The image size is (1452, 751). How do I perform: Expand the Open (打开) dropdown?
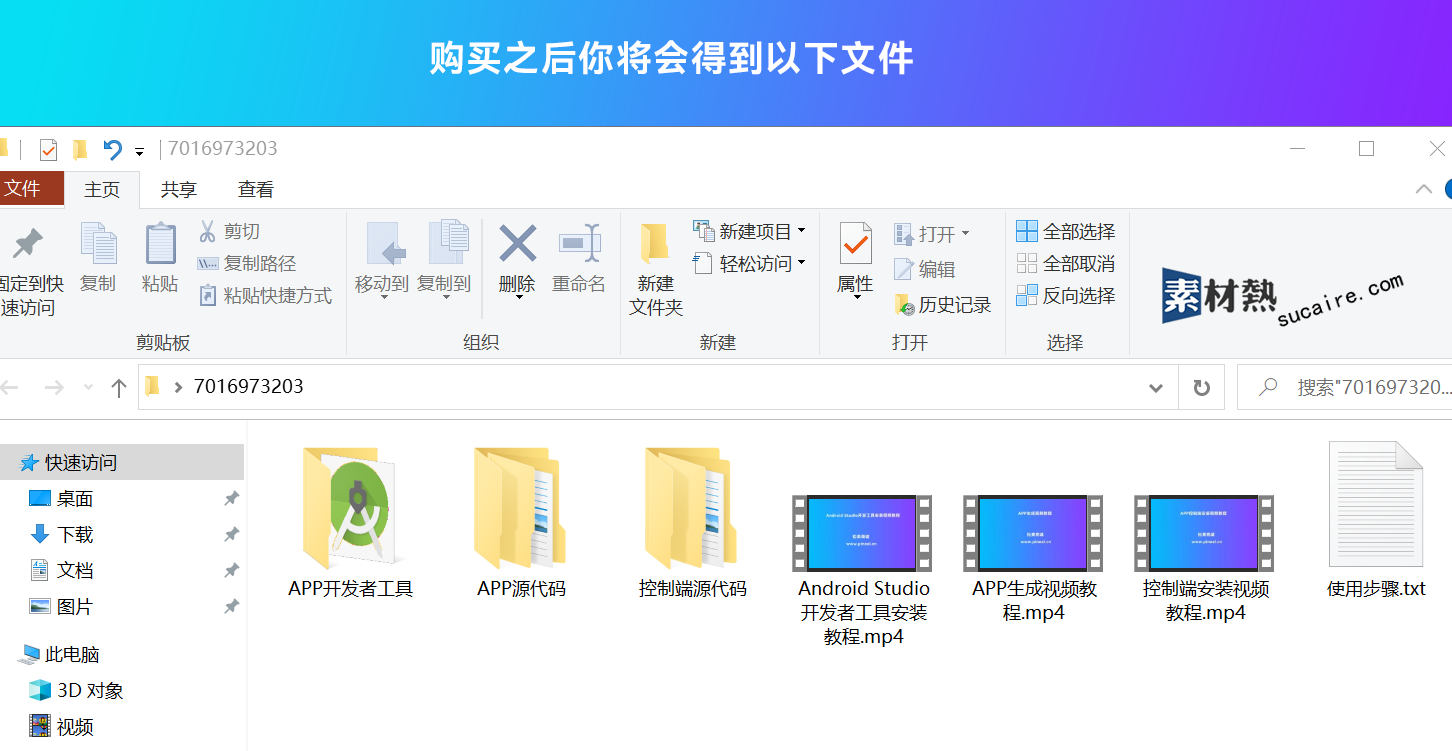pos(965,233)
